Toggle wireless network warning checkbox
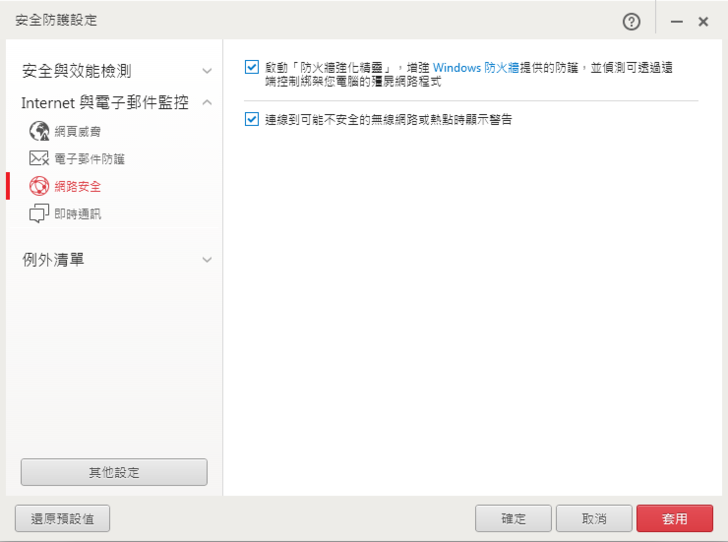The height and width of the screenshot is (542, 728). pos(252,119)
